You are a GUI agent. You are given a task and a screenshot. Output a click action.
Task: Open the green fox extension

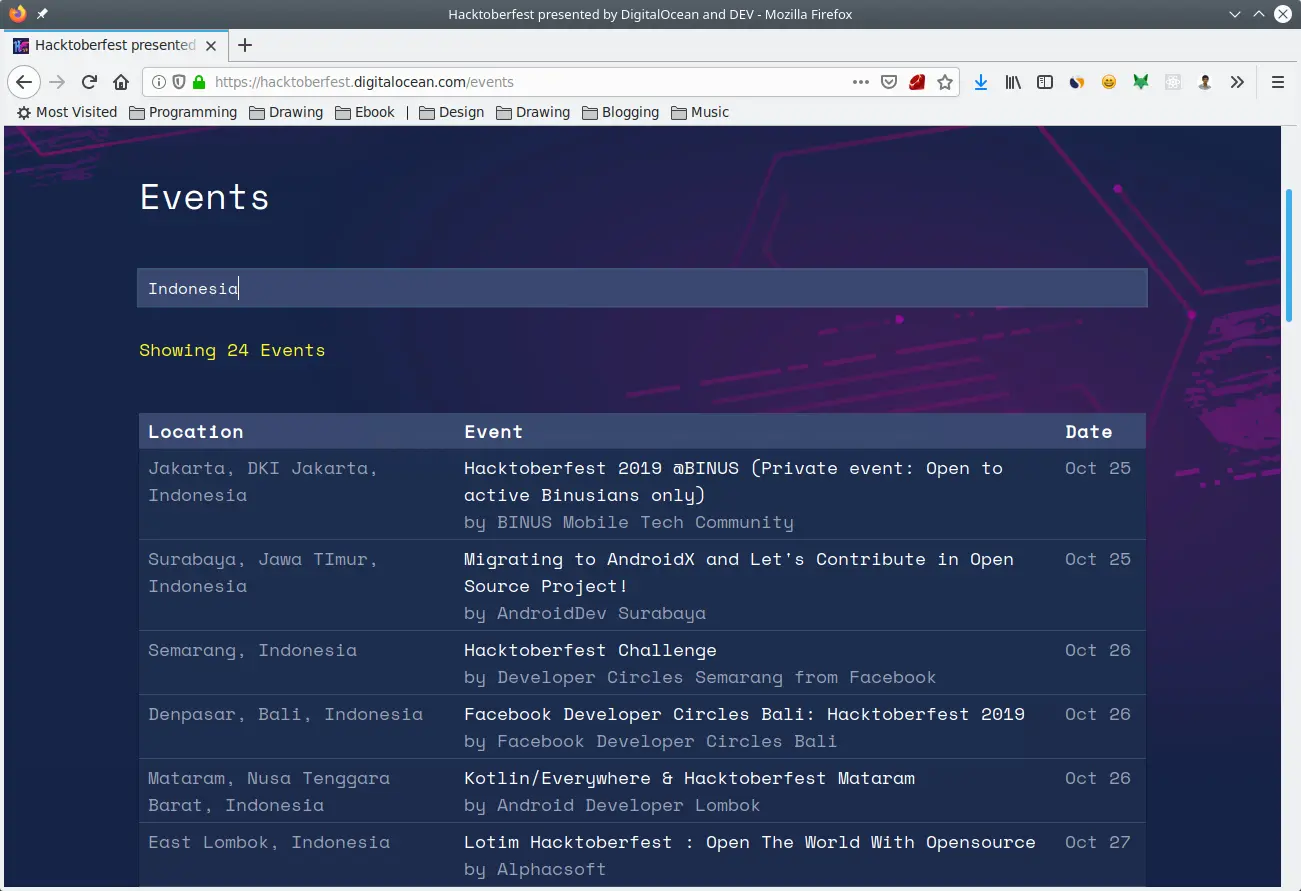pos(1141,82)
